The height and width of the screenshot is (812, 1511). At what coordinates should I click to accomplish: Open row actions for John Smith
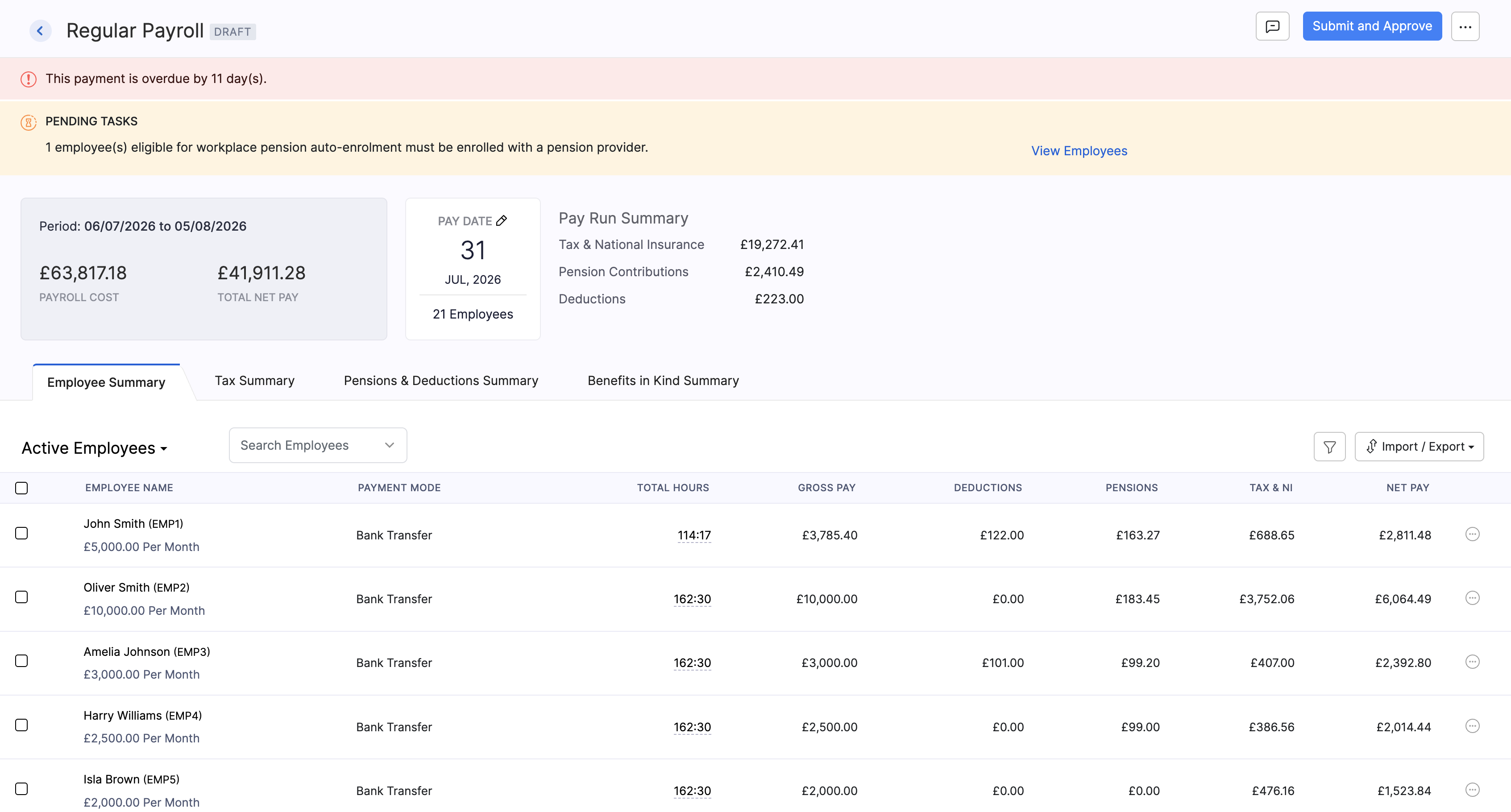pos(1472,534)
